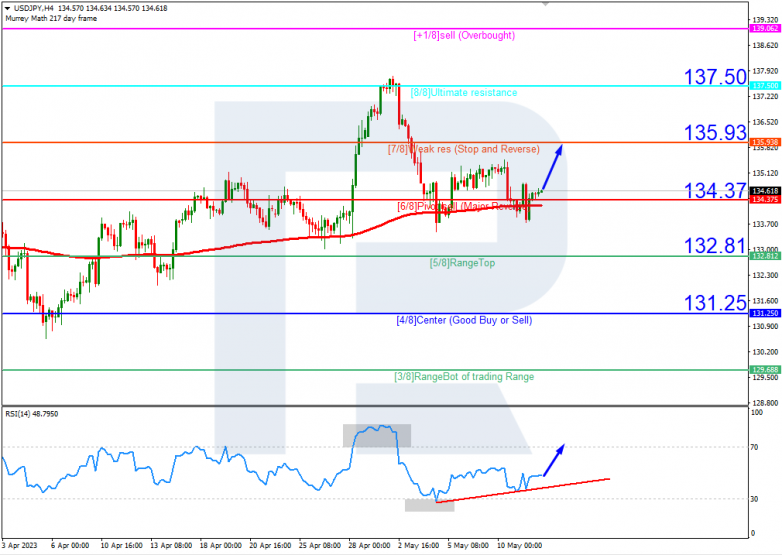The image size is (782, 555).
Task: Click the 138.620 value on price scale
Action: tap(765, 45)
